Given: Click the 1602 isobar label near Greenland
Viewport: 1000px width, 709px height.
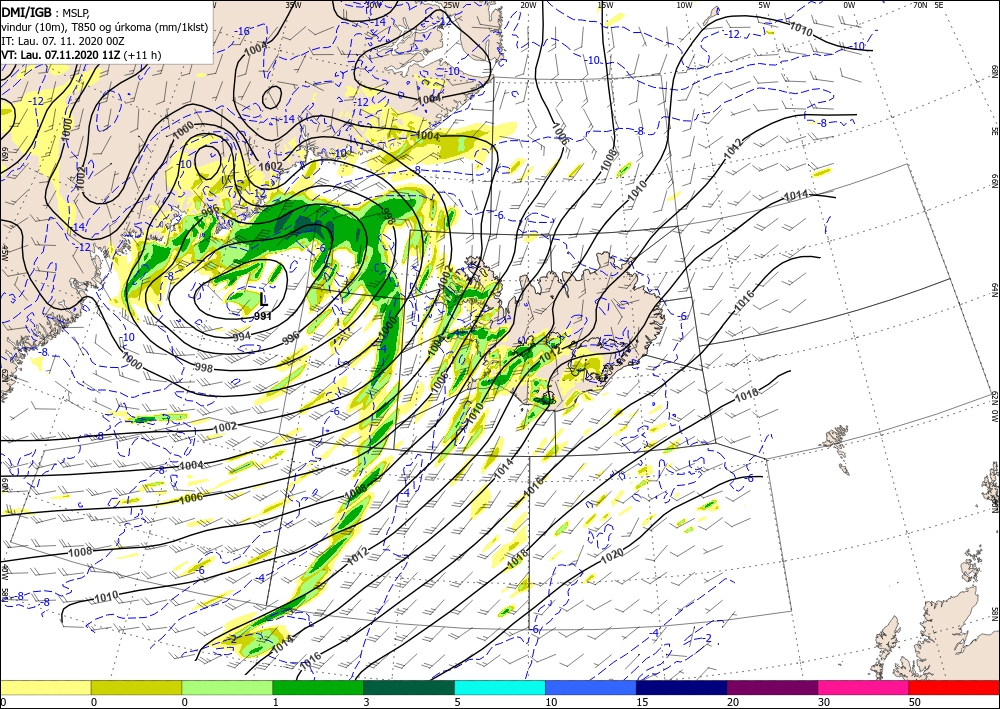Looking at the screenshot, I should 270,166.
